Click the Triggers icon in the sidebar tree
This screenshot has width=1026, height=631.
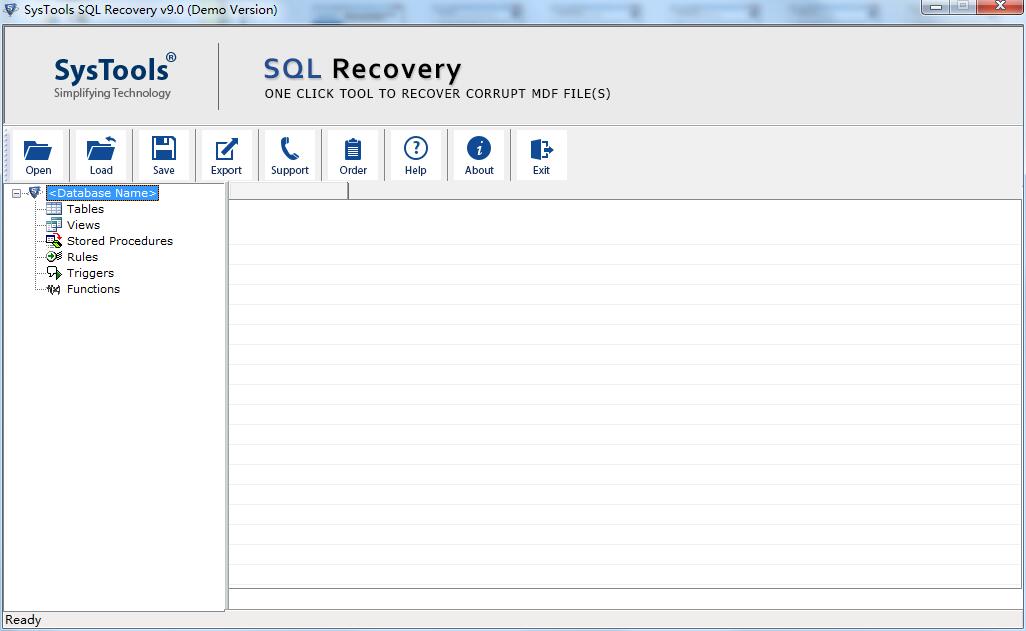(53, 273)
